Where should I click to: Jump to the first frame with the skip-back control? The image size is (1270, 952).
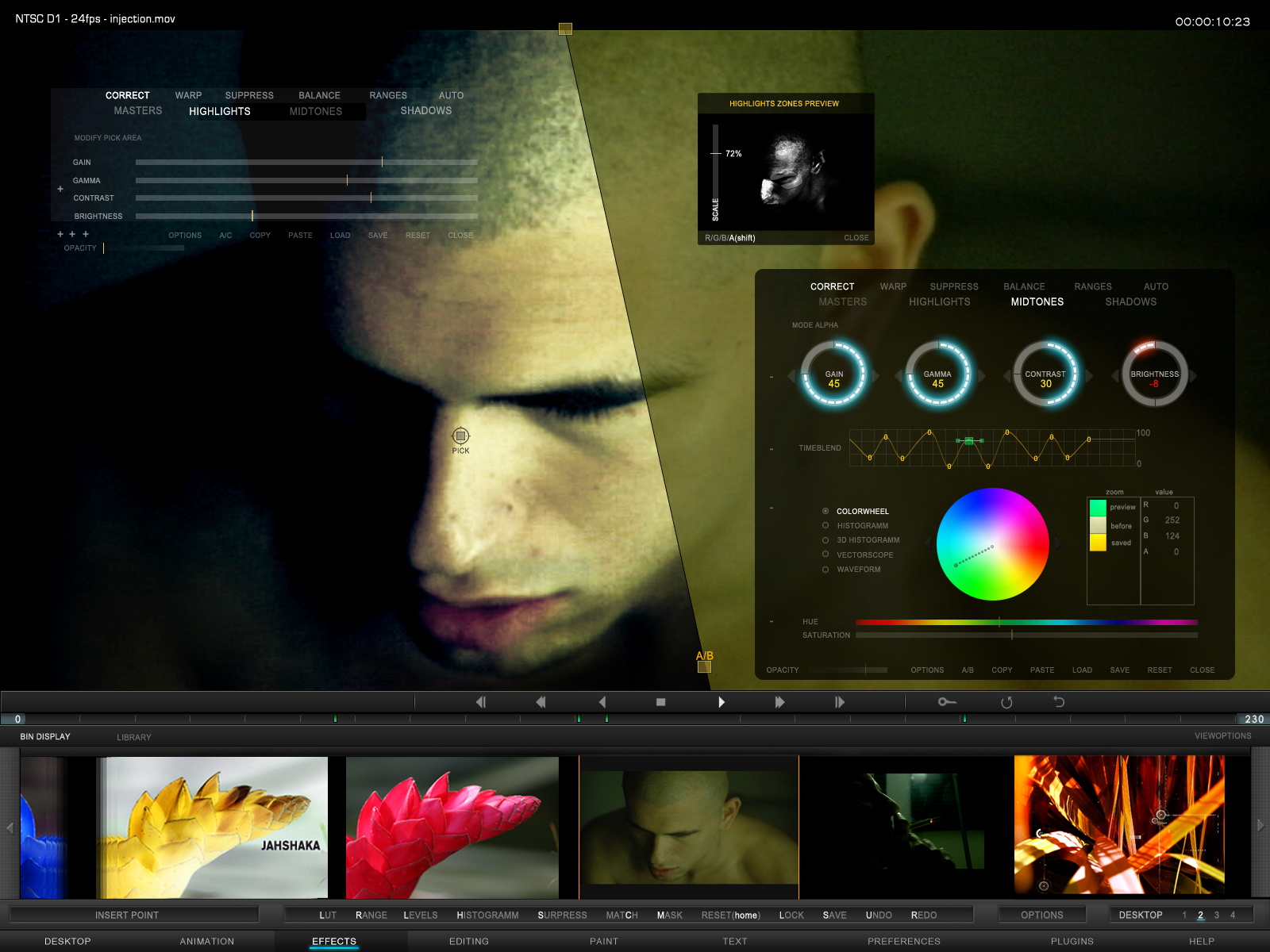pos(481,702)
